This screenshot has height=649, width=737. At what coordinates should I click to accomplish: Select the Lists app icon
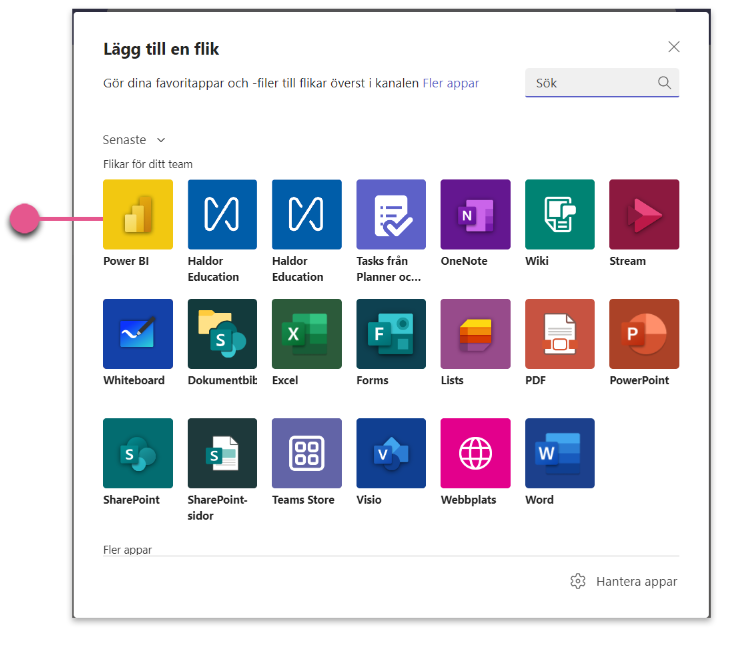475,334
